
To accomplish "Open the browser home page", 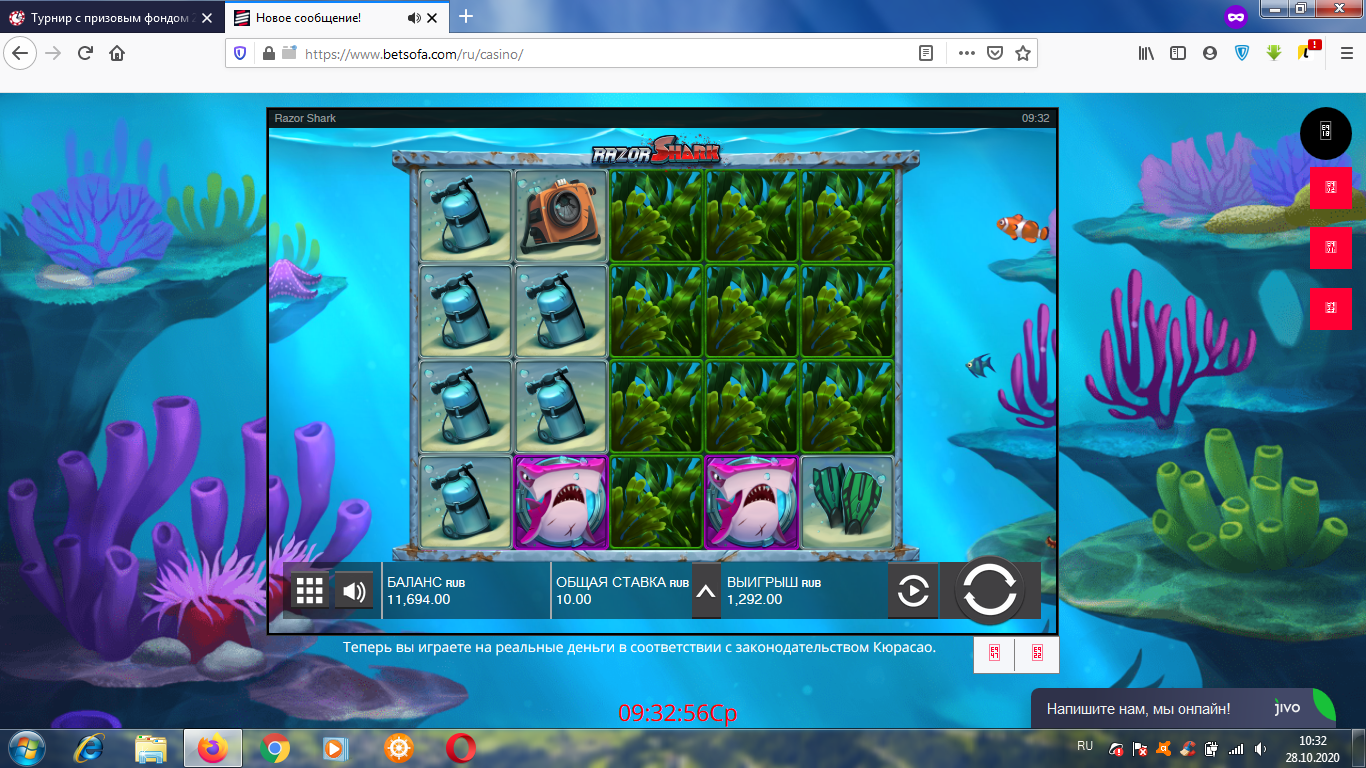I will (117, 53).
